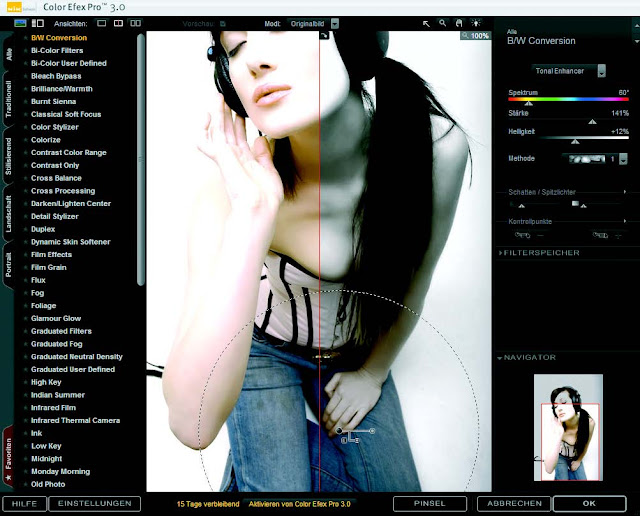Viewport: 640px width, 516px height.
Task: Click the light bulb background icon
Action: coord(476,23)
